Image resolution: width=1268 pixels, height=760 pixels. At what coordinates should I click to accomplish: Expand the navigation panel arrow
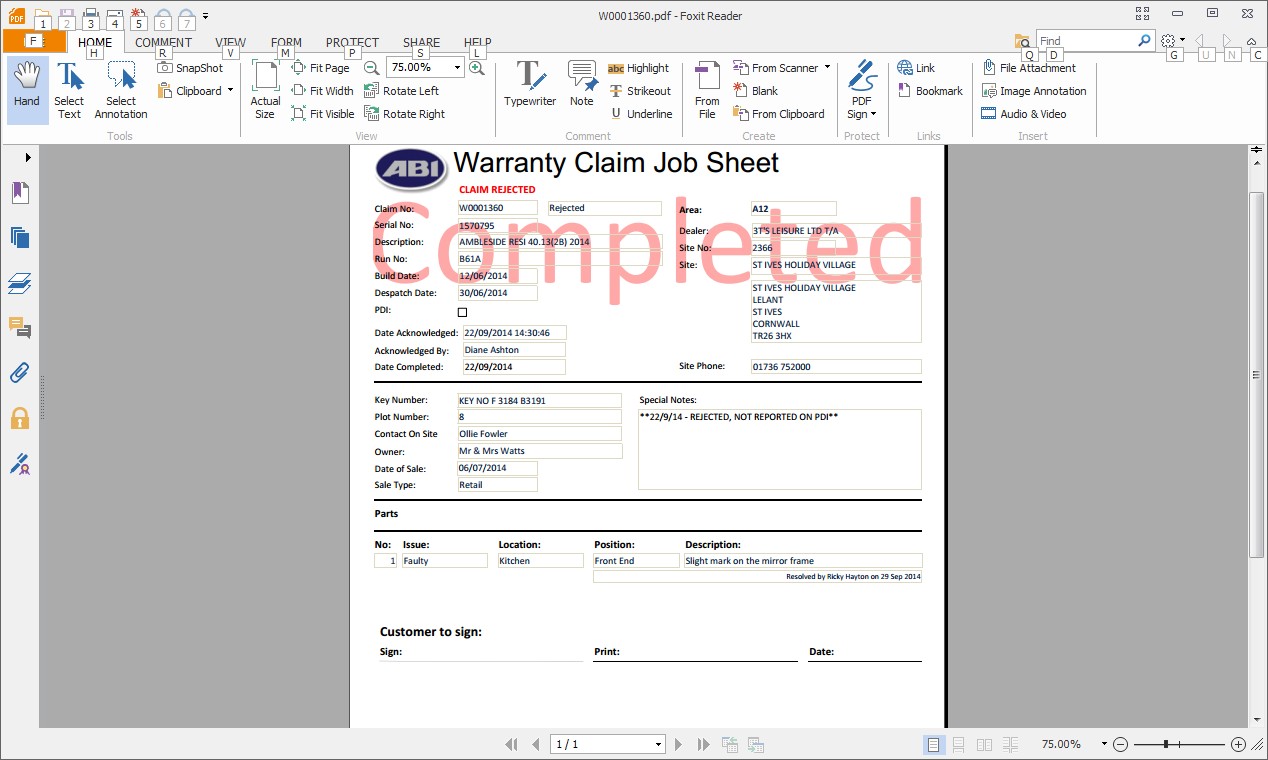pos(28,158)
